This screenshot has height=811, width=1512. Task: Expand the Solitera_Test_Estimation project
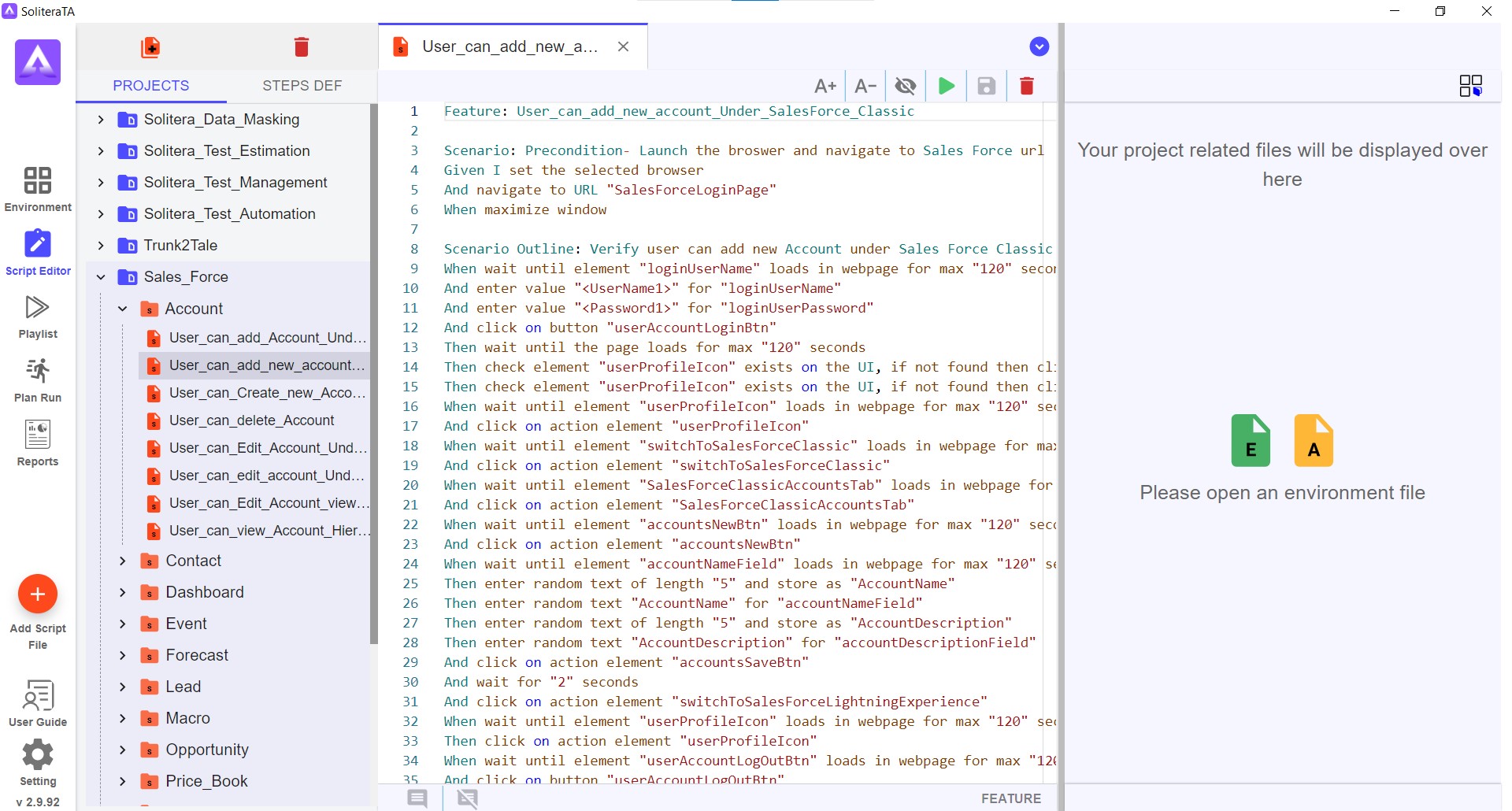[101, 151]
